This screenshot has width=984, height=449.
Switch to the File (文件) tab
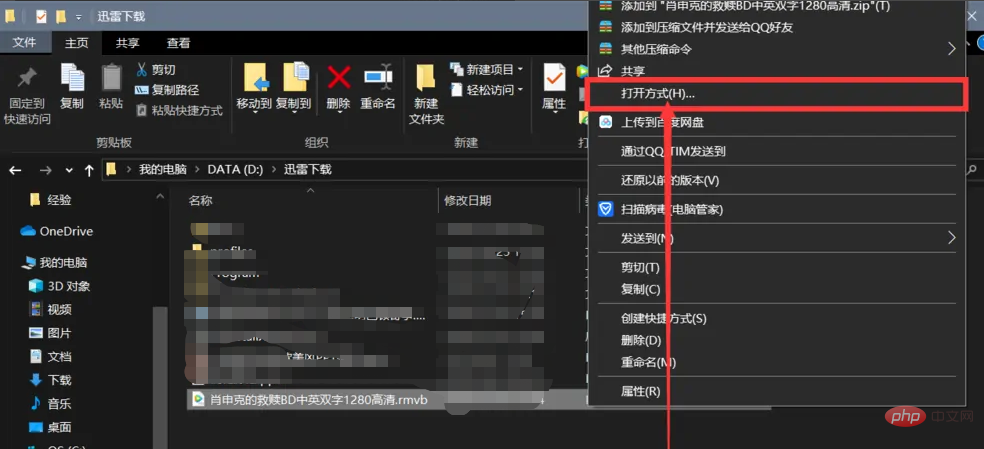[24, 43]
